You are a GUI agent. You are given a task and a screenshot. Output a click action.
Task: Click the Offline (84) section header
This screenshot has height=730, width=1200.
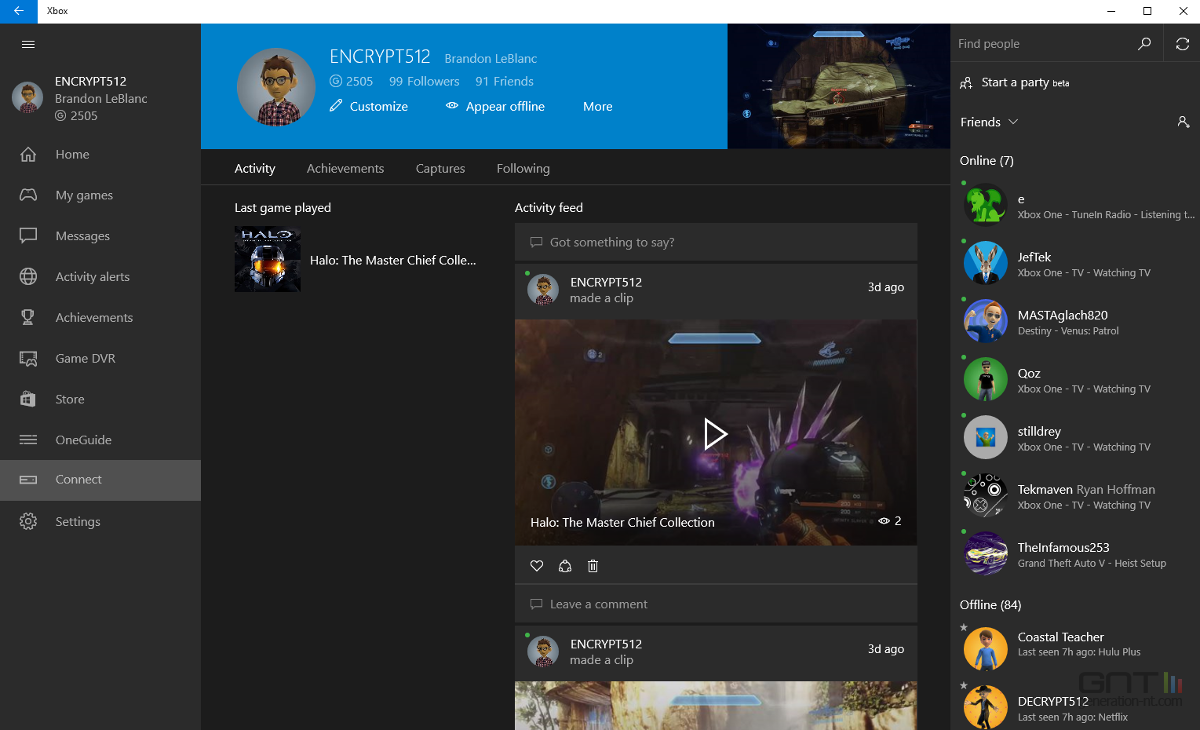point(990,605)
